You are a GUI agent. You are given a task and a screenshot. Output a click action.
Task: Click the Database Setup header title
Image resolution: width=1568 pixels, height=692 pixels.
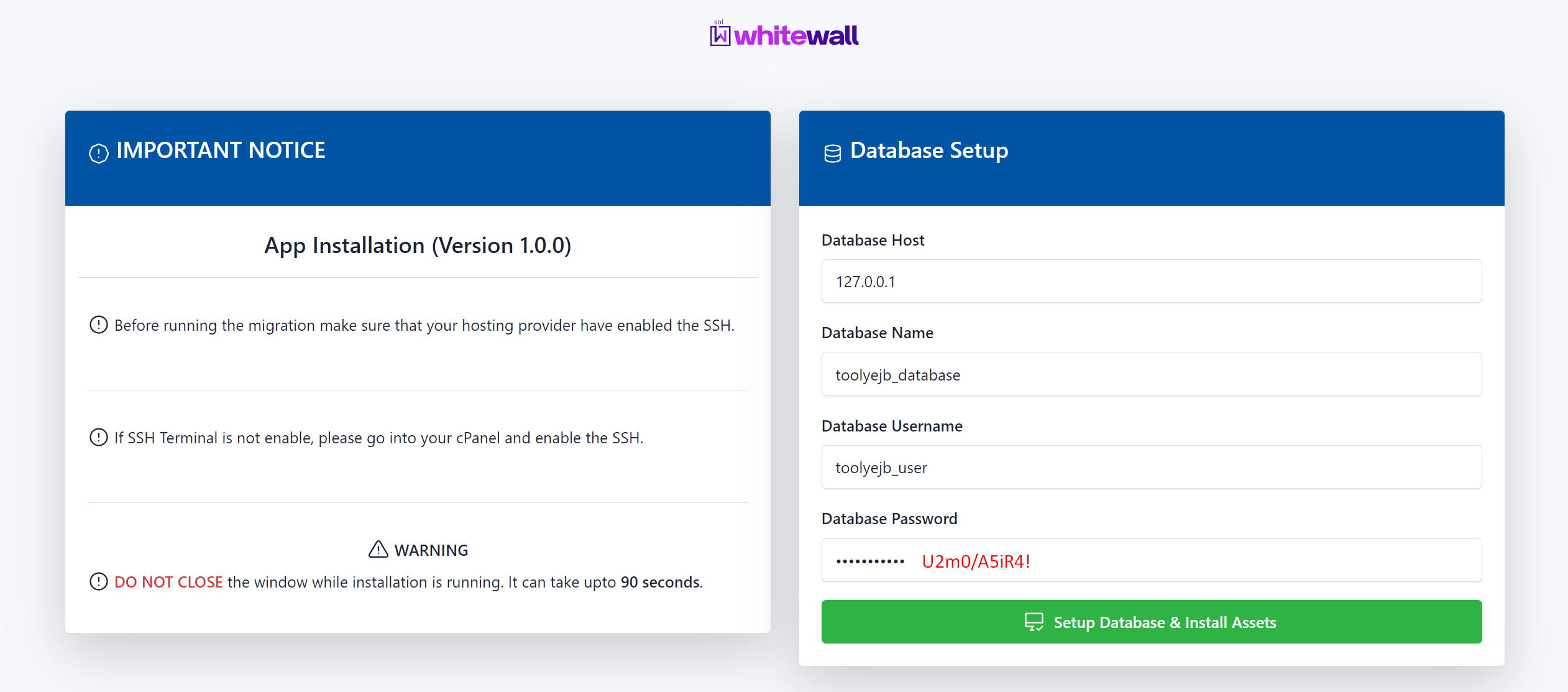tap(928, 150)
